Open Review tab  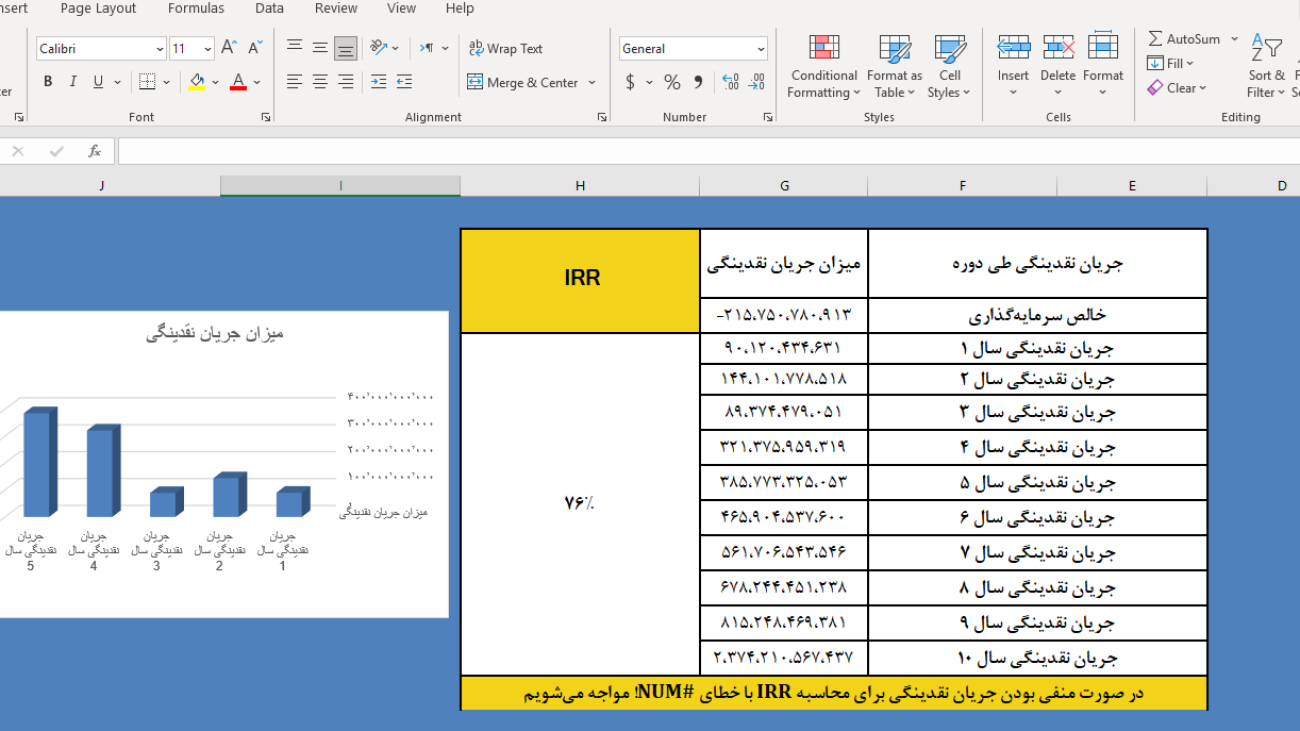coord(336,8)
